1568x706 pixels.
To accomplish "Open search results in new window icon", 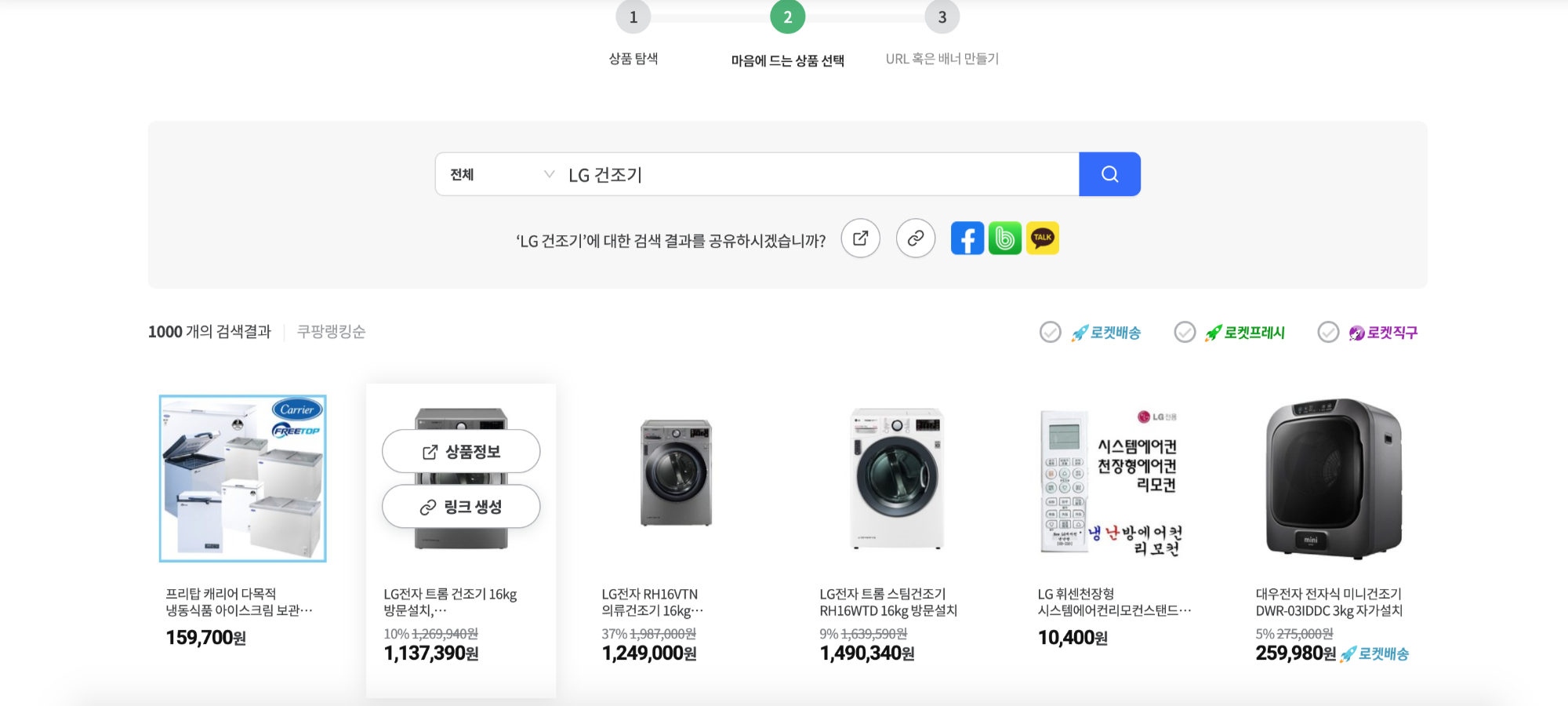I will pyautogui.click(x=860, y=238).
